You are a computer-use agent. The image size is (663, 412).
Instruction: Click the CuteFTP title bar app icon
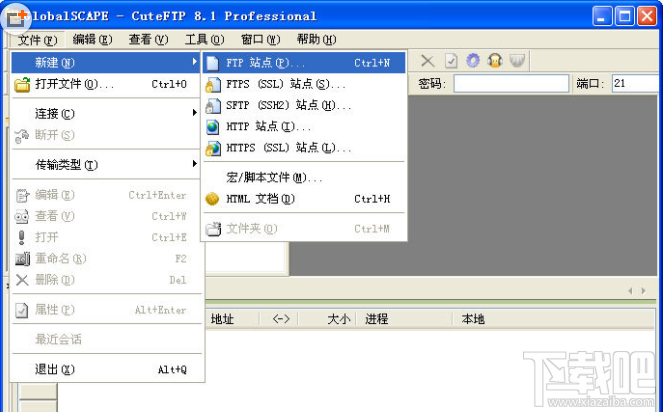click(x=17, y=17)
